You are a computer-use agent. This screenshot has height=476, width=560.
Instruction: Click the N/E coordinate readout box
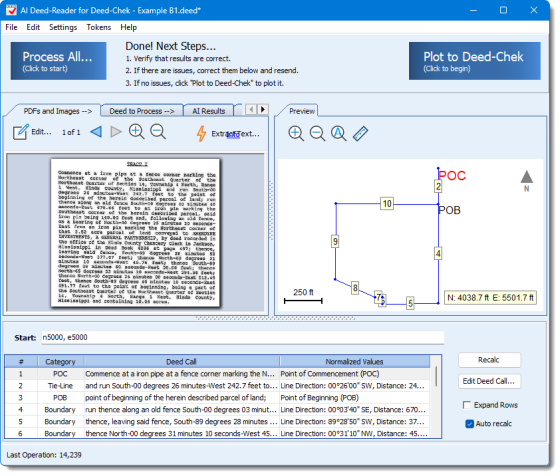click(490, 298)
